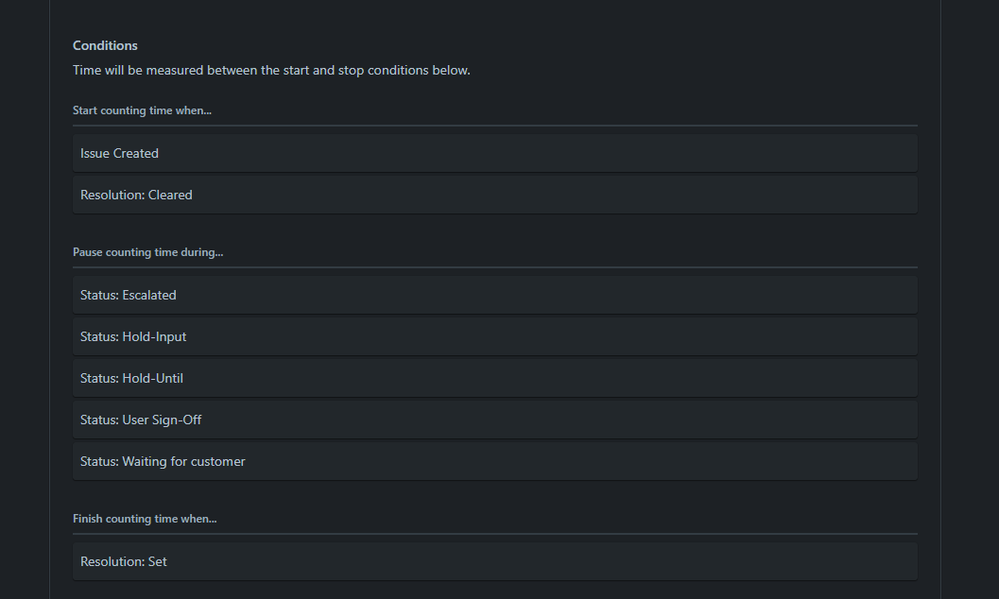Click the time measurement description text
Viewport: 999px width, 599px height.
(x=271, y=70)
